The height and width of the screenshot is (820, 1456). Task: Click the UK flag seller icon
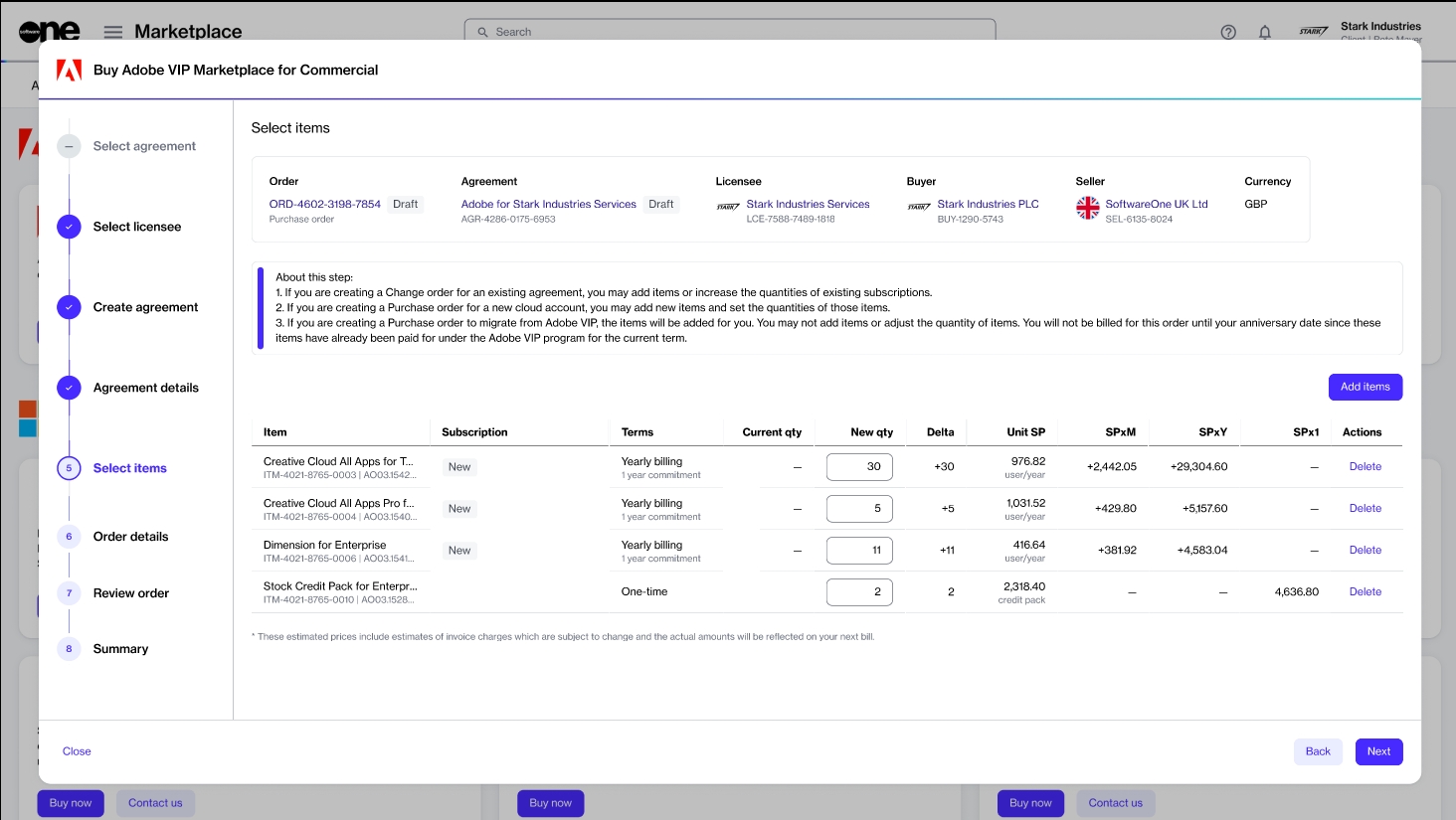[x=1088, y=208]
